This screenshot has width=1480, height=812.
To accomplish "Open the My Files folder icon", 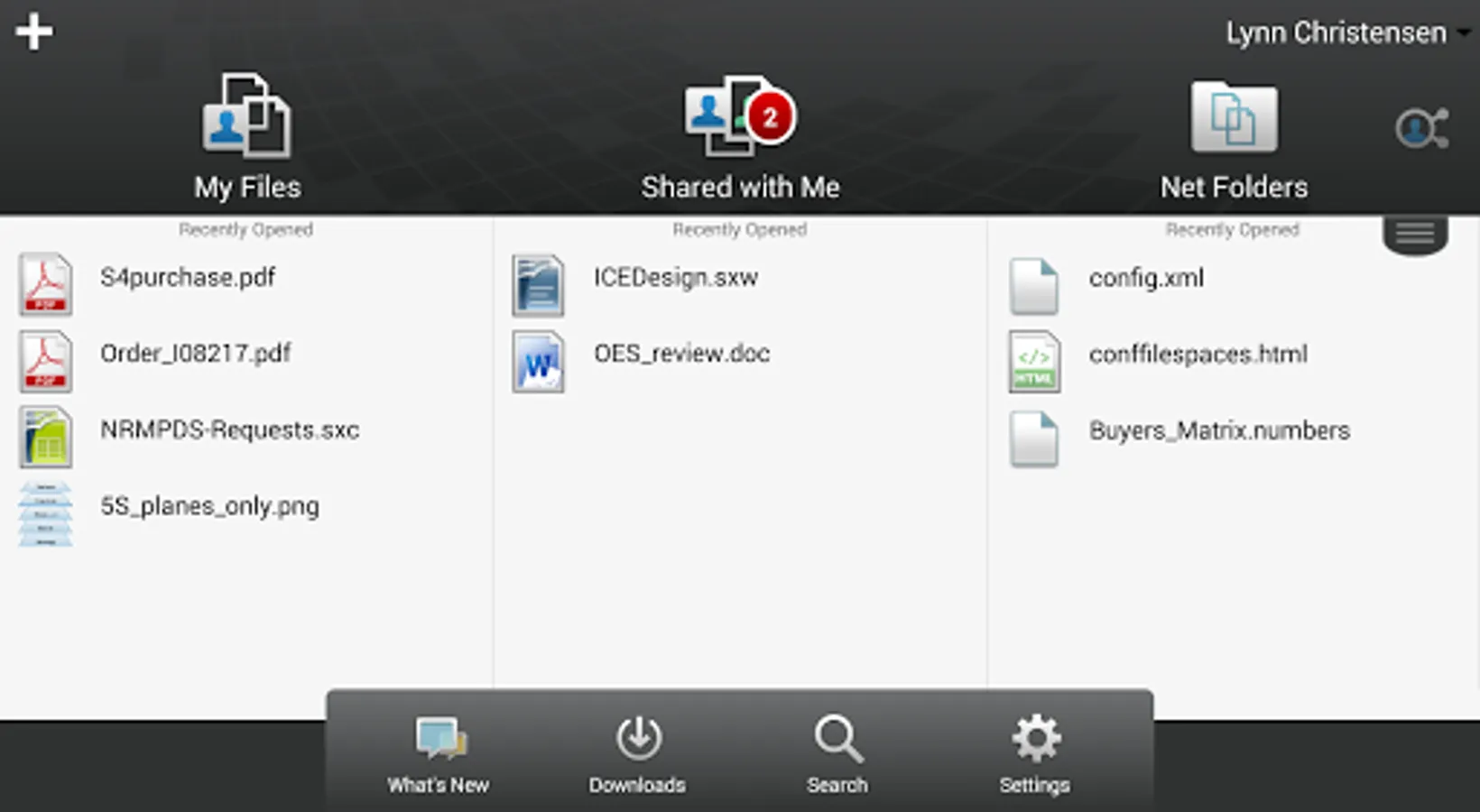I will [x=246, y=115].
